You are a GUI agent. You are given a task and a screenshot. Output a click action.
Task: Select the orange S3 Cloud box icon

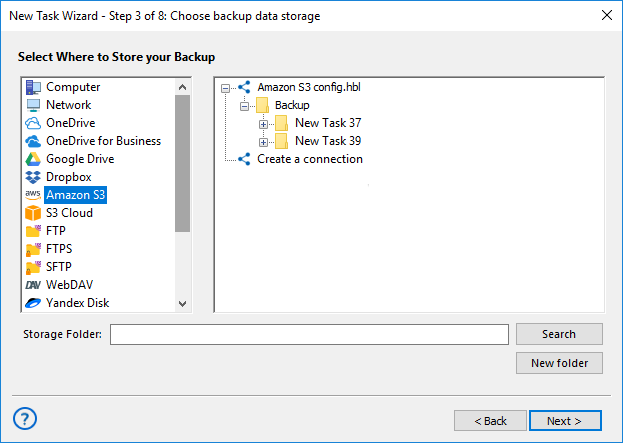point(33,213)
